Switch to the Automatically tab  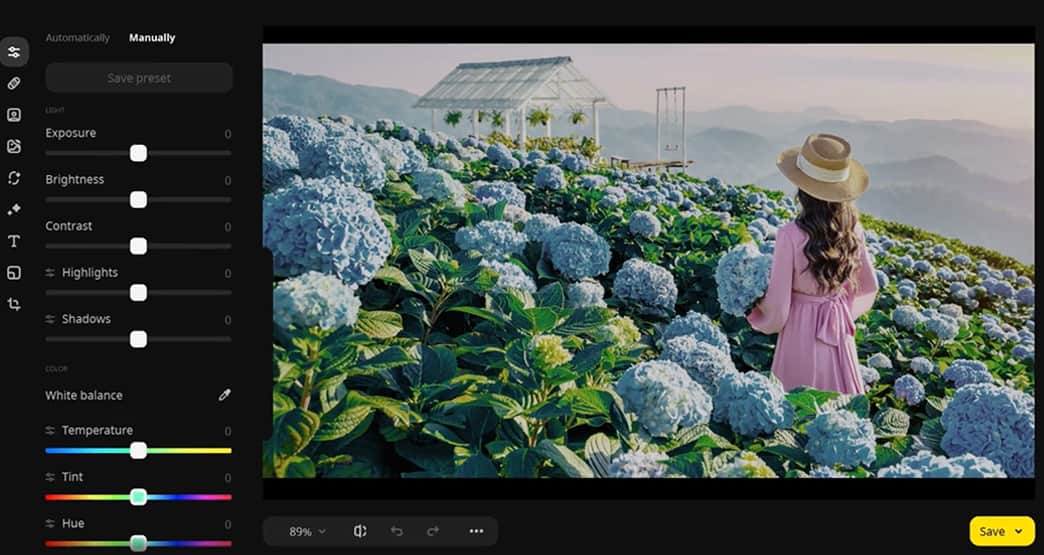[77, 38]
